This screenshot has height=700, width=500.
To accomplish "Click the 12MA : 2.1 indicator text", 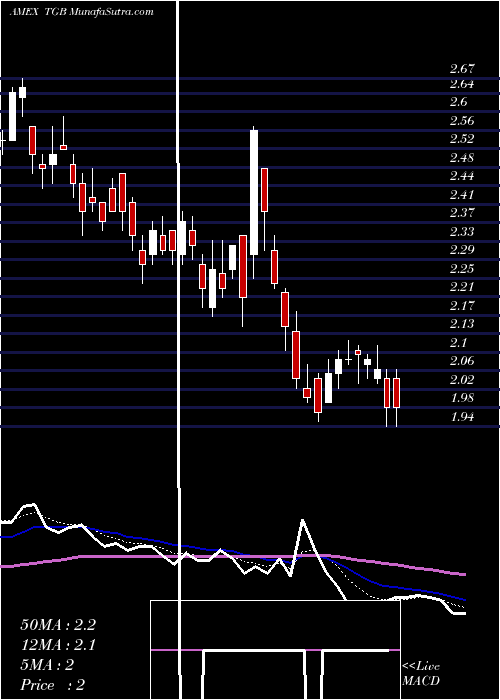I will (x=58, y=645).
